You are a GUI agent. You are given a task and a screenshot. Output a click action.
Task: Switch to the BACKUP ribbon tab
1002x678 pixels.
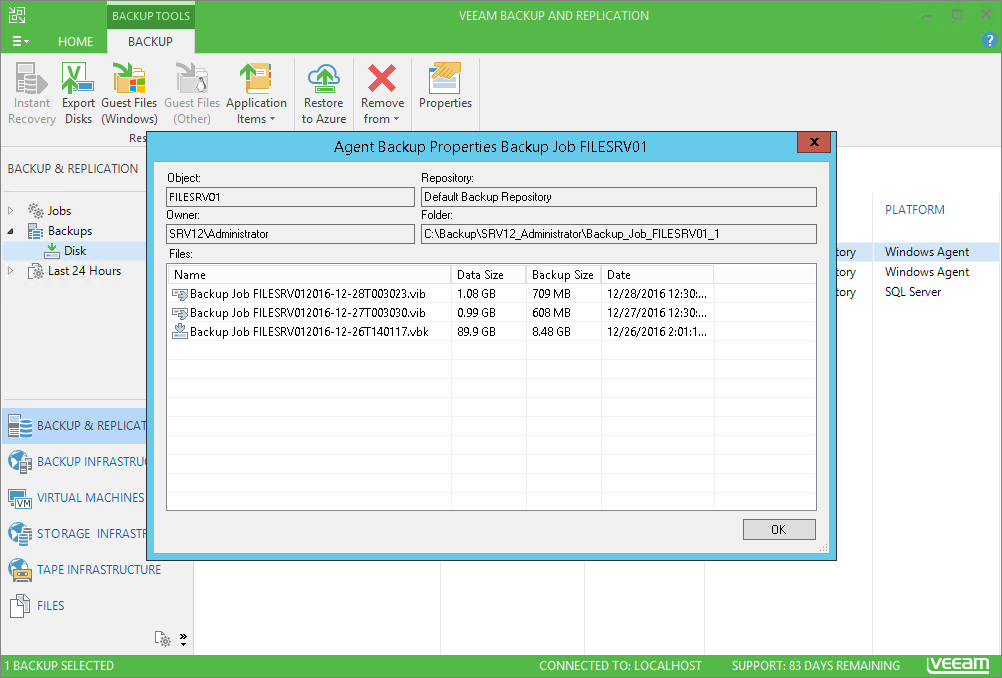tap(150, 42)
